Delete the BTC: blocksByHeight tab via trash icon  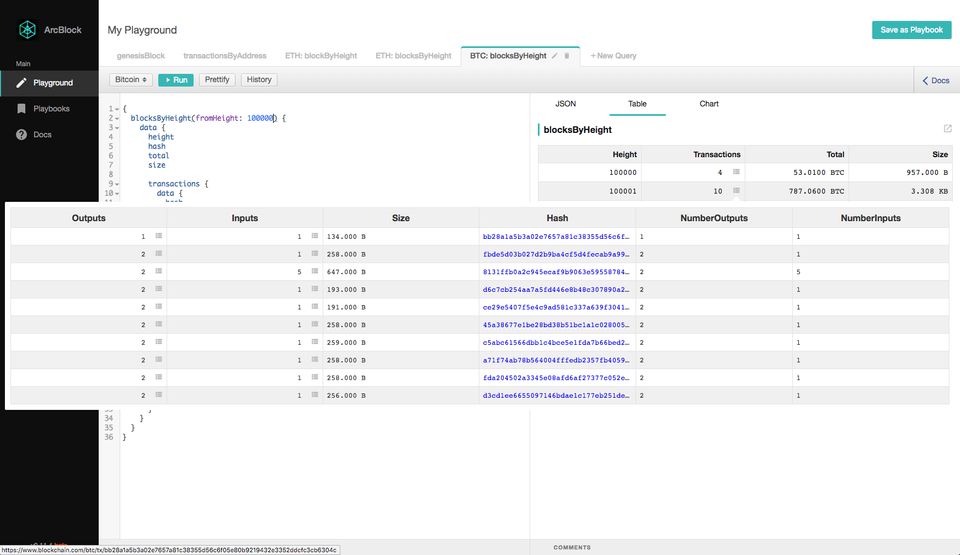click(567, 56)
